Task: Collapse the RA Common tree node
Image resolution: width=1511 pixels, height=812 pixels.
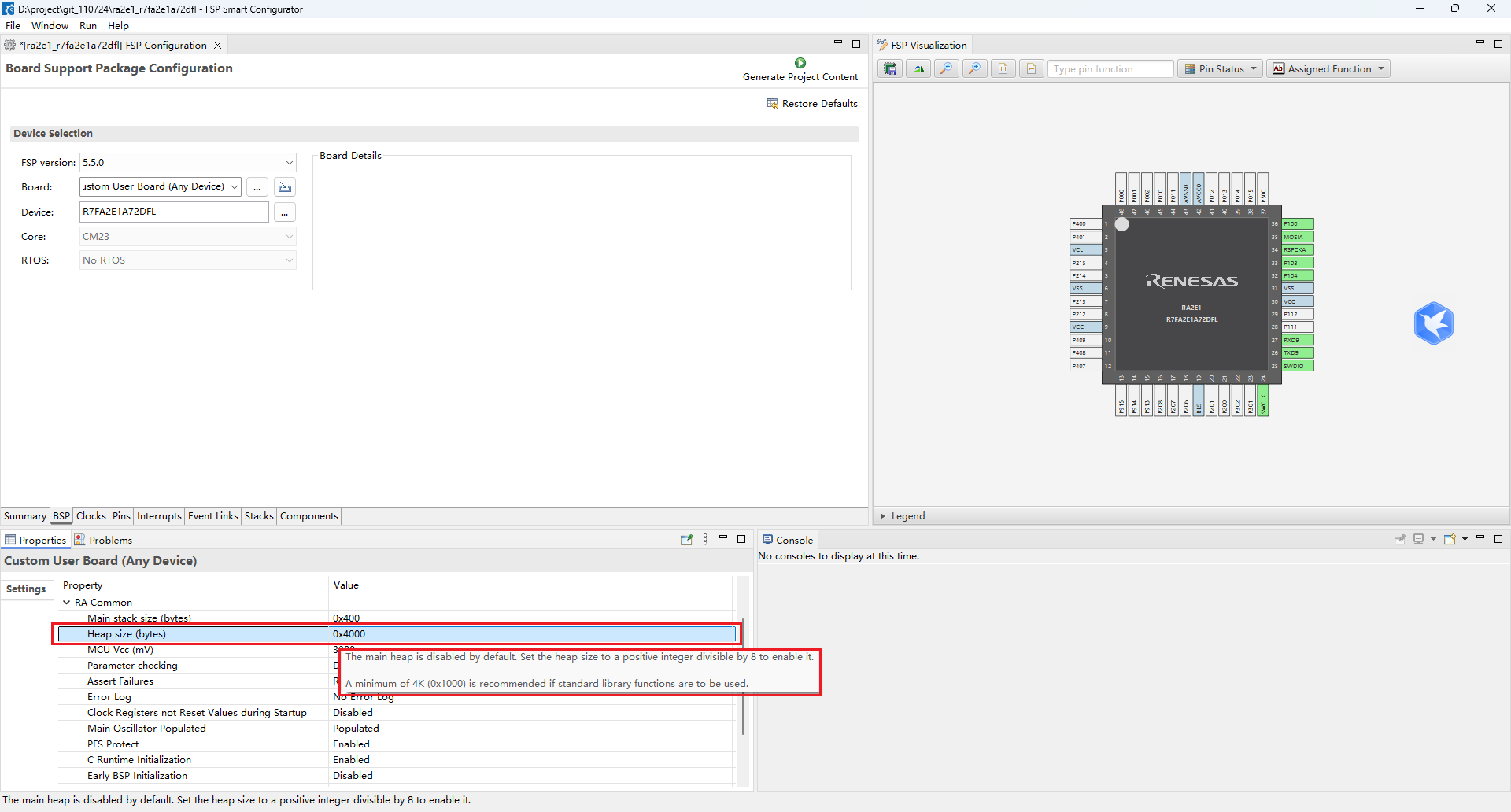Action: click(x=67, y=603)
